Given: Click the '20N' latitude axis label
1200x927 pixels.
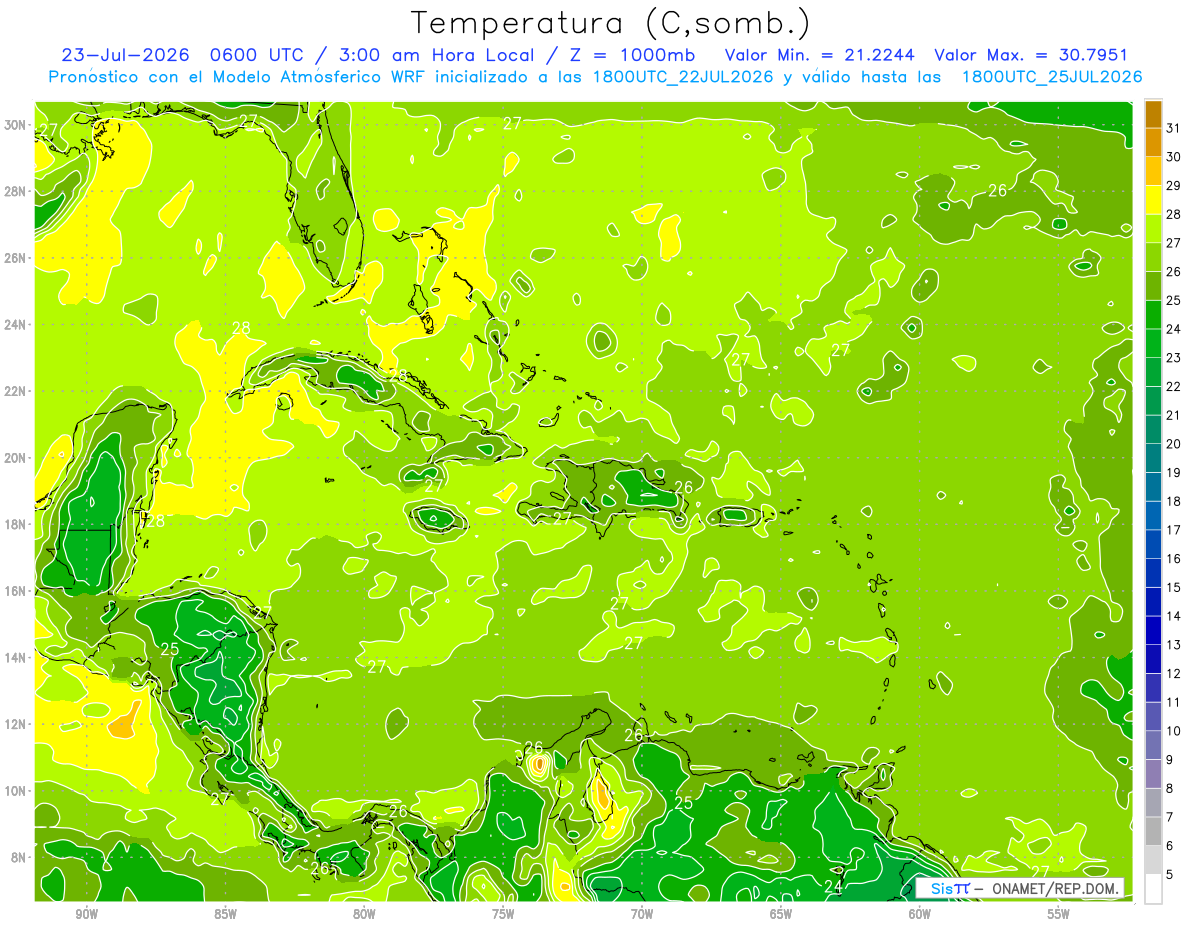Looking at the screenshot, I should (15, 458).
